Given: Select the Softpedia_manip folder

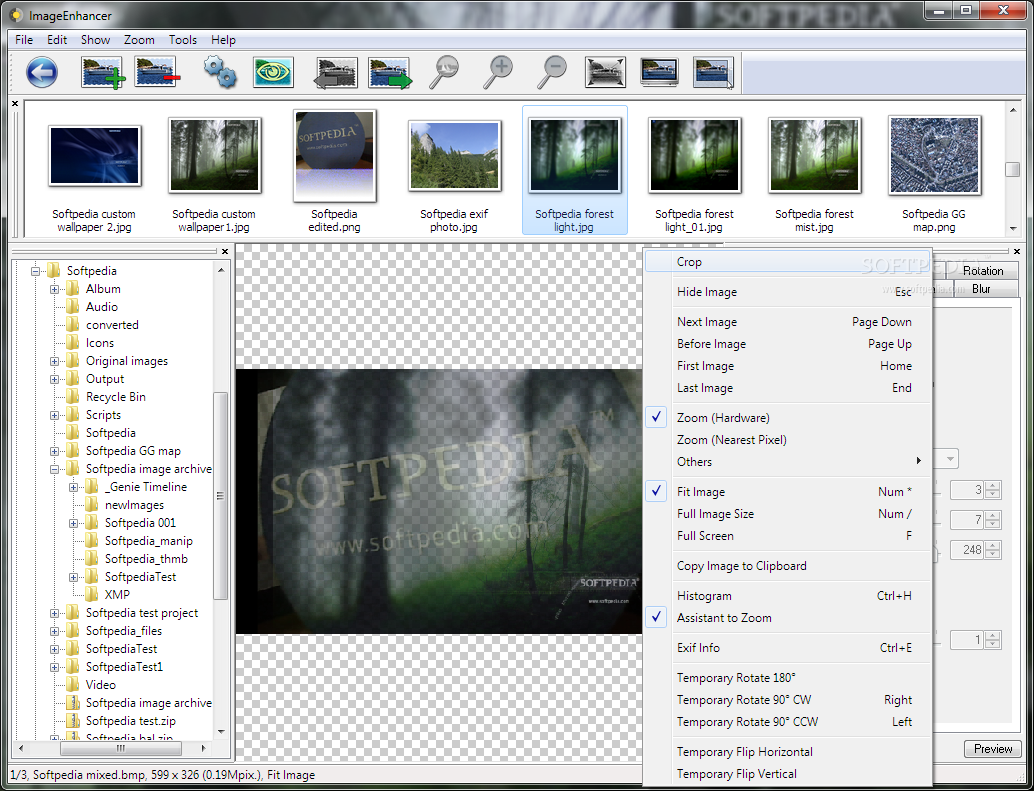Looking at the screenshot, I should (x=149, y=541).
